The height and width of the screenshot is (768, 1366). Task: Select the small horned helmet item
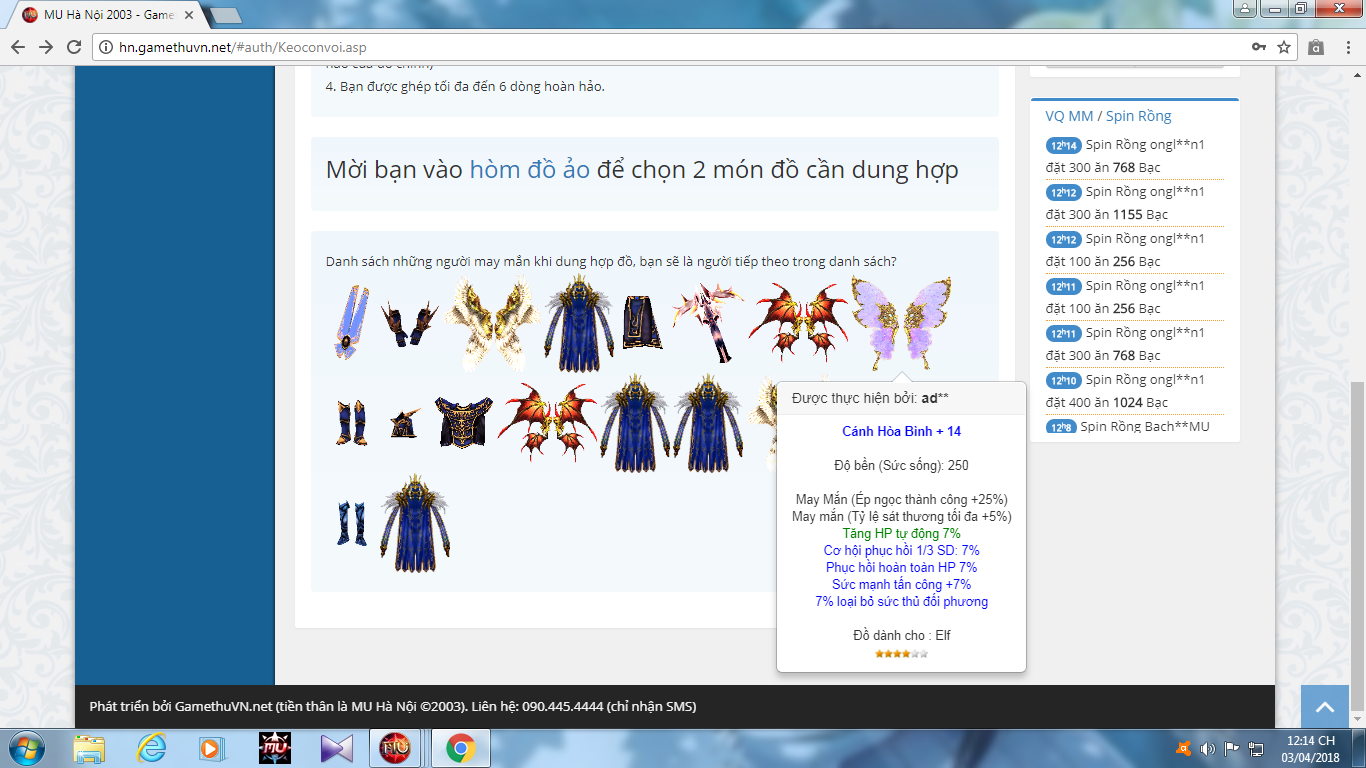coord(404,424)
